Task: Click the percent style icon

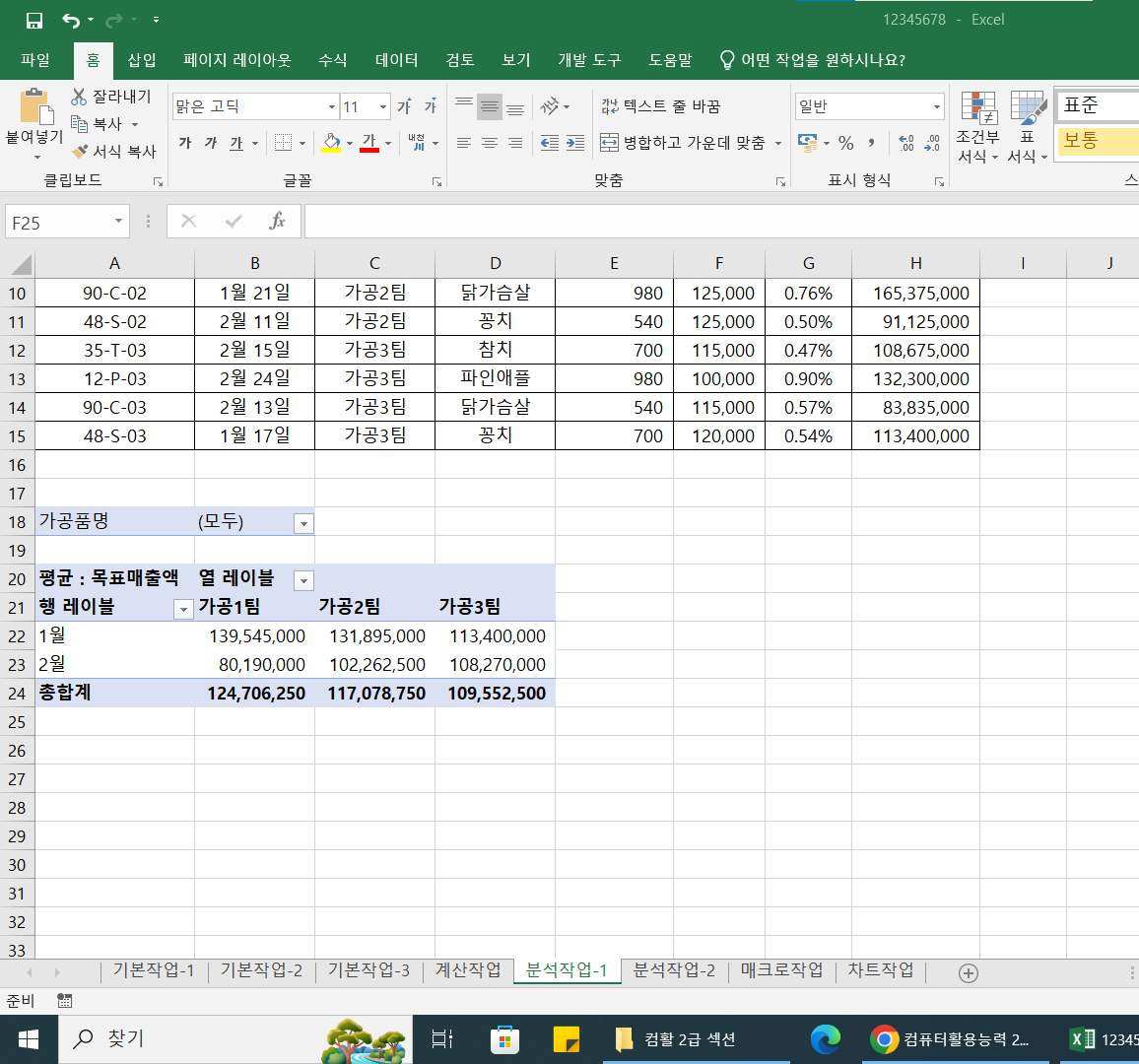Action: 845,144
